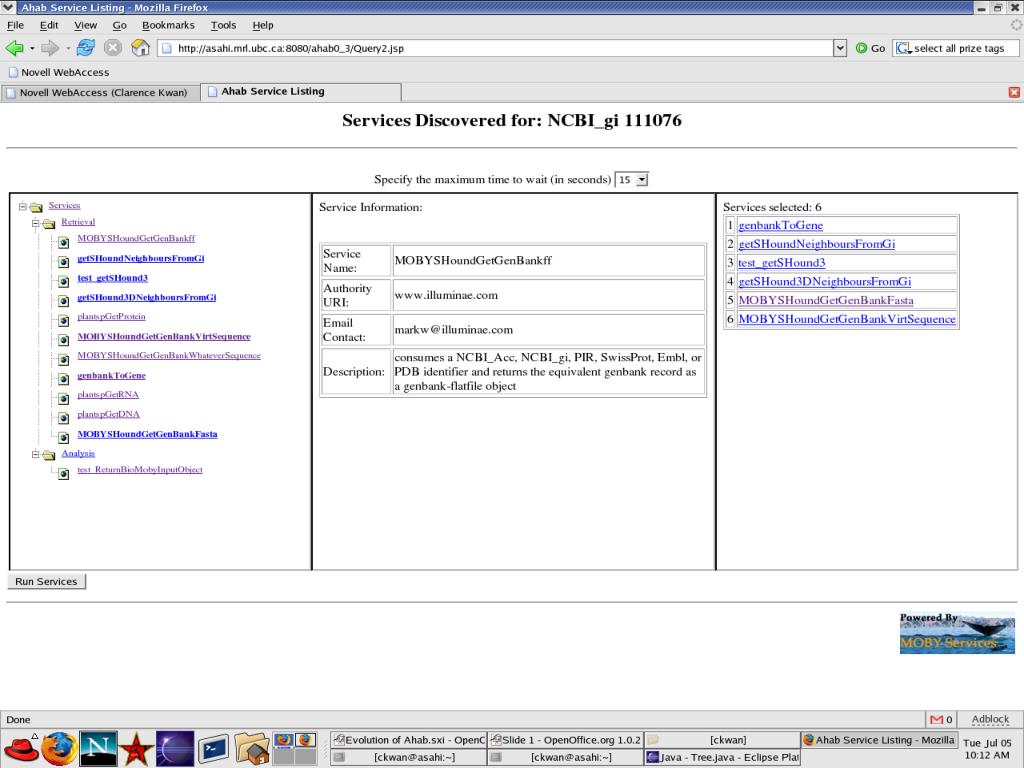Open the Tools menu
This screenshot has width=1024, height=768.
click(x=223, y=25)
